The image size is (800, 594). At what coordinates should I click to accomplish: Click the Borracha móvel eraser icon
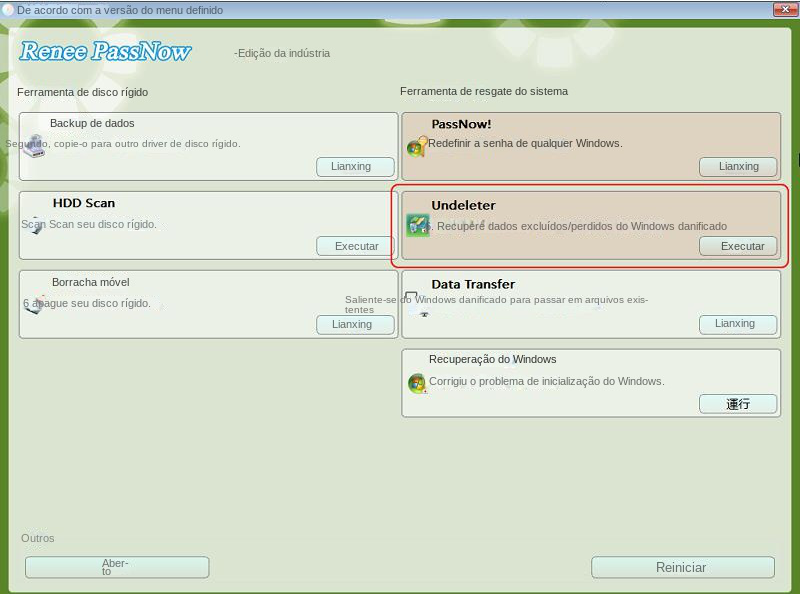[34, 304]
